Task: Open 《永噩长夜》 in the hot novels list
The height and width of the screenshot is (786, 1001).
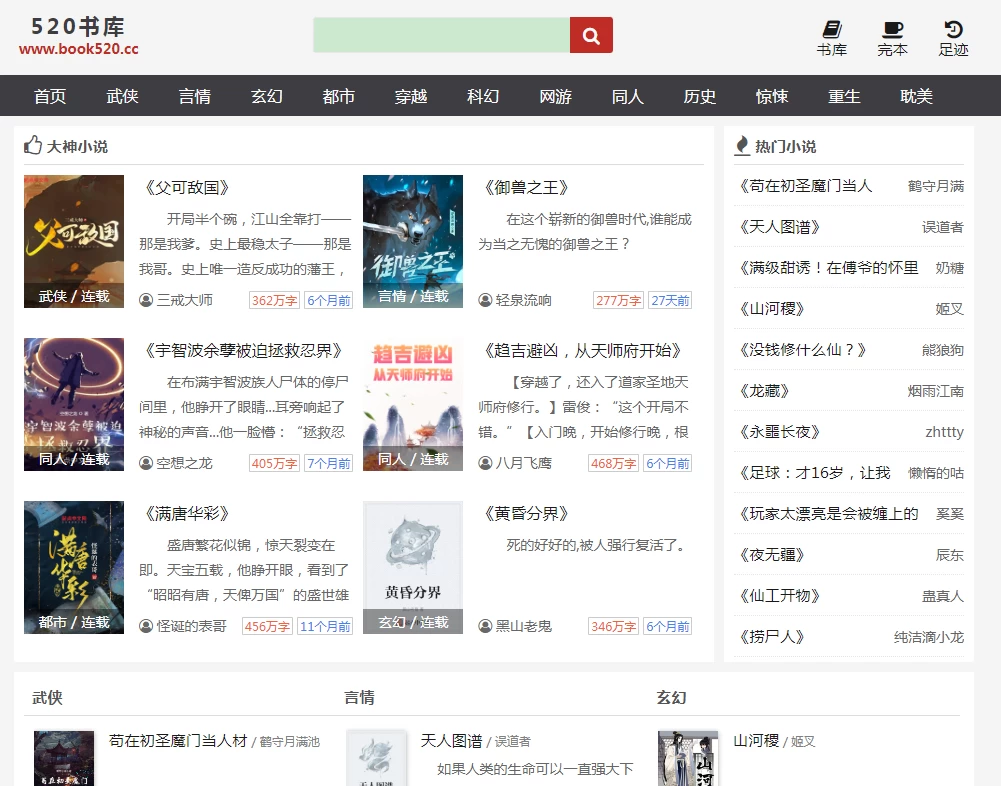Action: click(779, 432)
